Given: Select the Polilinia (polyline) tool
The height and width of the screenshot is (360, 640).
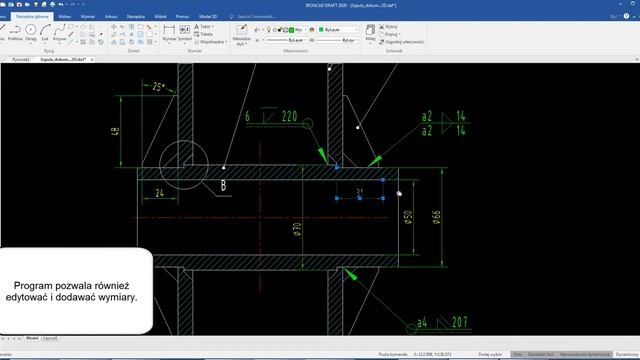Looking at the screenshot, I should pos(15,32).
